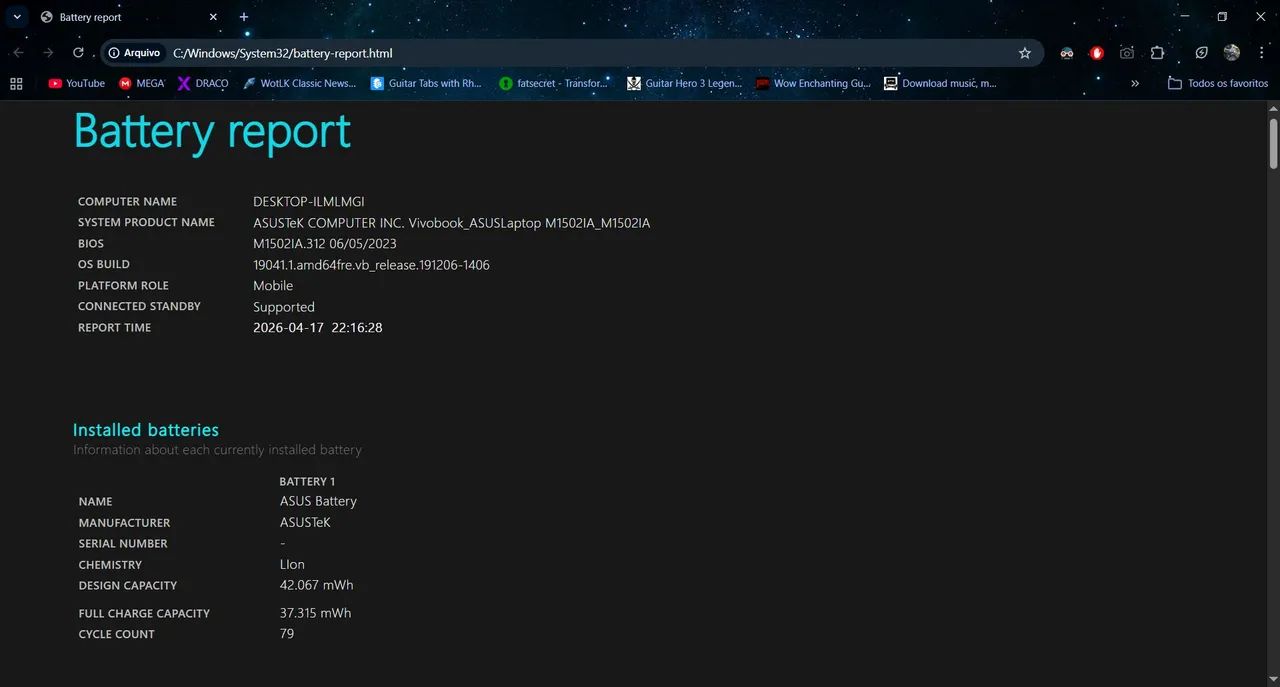Click the circular icon left of profile avatar
This screenshot has height=687, width=1280.
[x=1202, y=53]
